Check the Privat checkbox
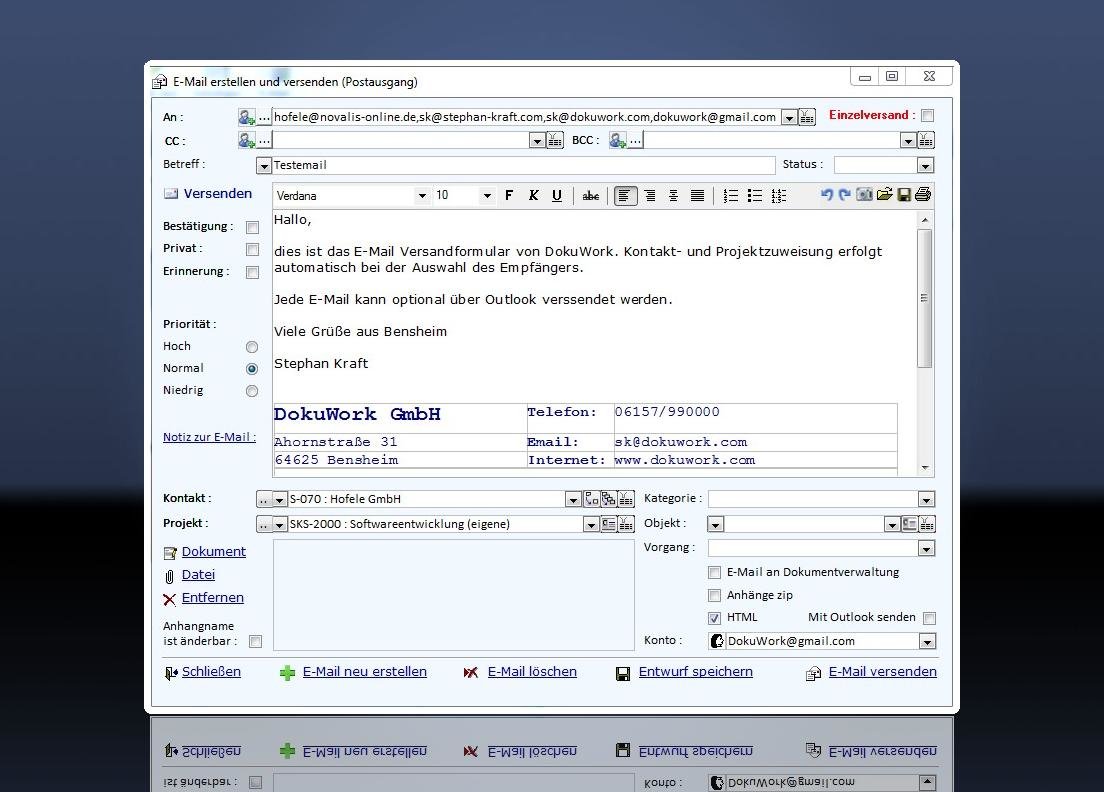 [252, 250]
